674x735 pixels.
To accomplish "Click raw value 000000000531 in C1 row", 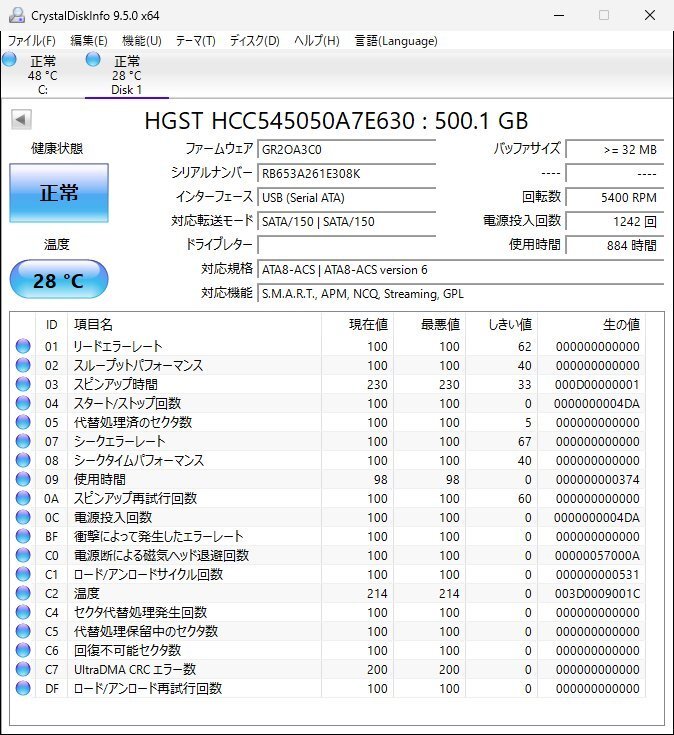I will (598, 574).
